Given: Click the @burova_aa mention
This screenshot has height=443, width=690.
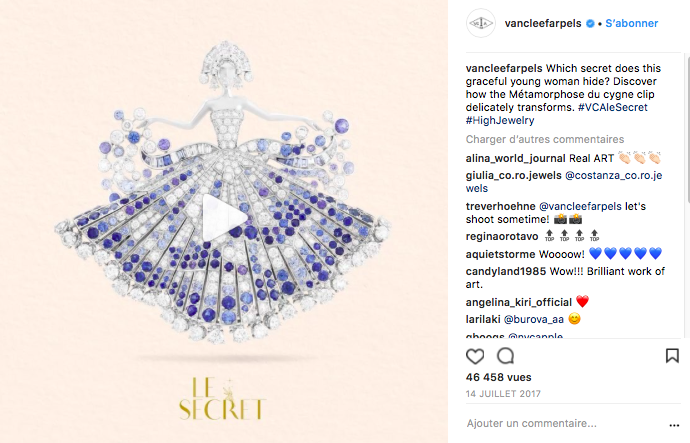Looking at the screenshot, I should click(533, 319).
